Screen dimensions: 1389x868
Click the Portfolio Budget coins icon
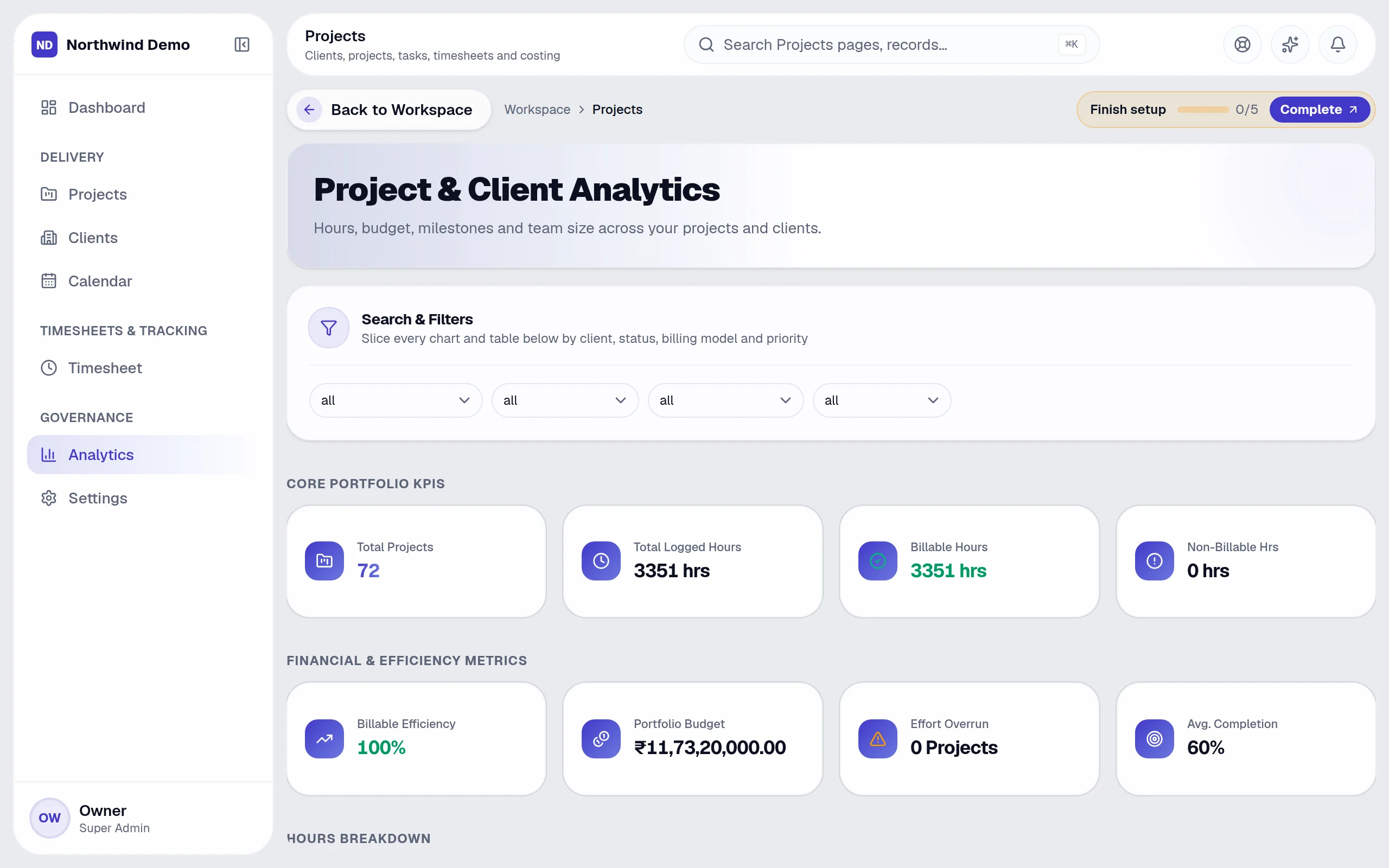601,739
